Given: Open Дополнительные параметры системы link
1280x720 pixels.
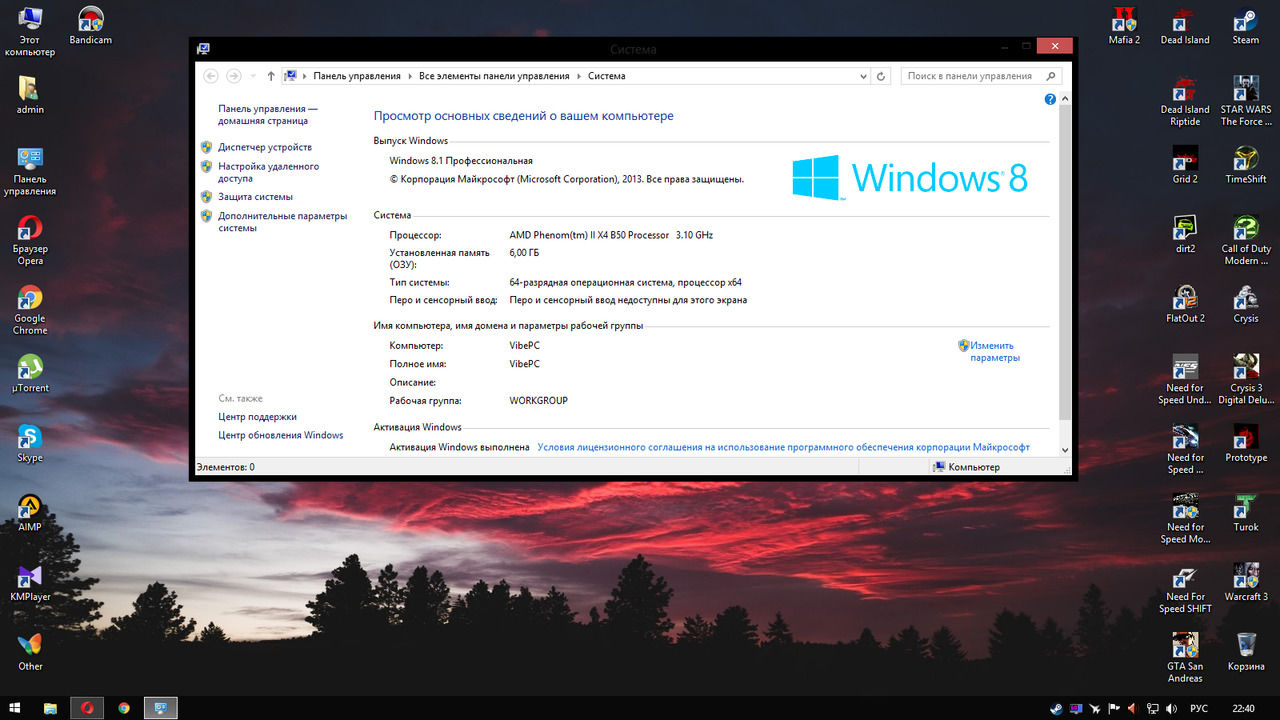Looking at the screenshot, I should [x=283, y=222].
